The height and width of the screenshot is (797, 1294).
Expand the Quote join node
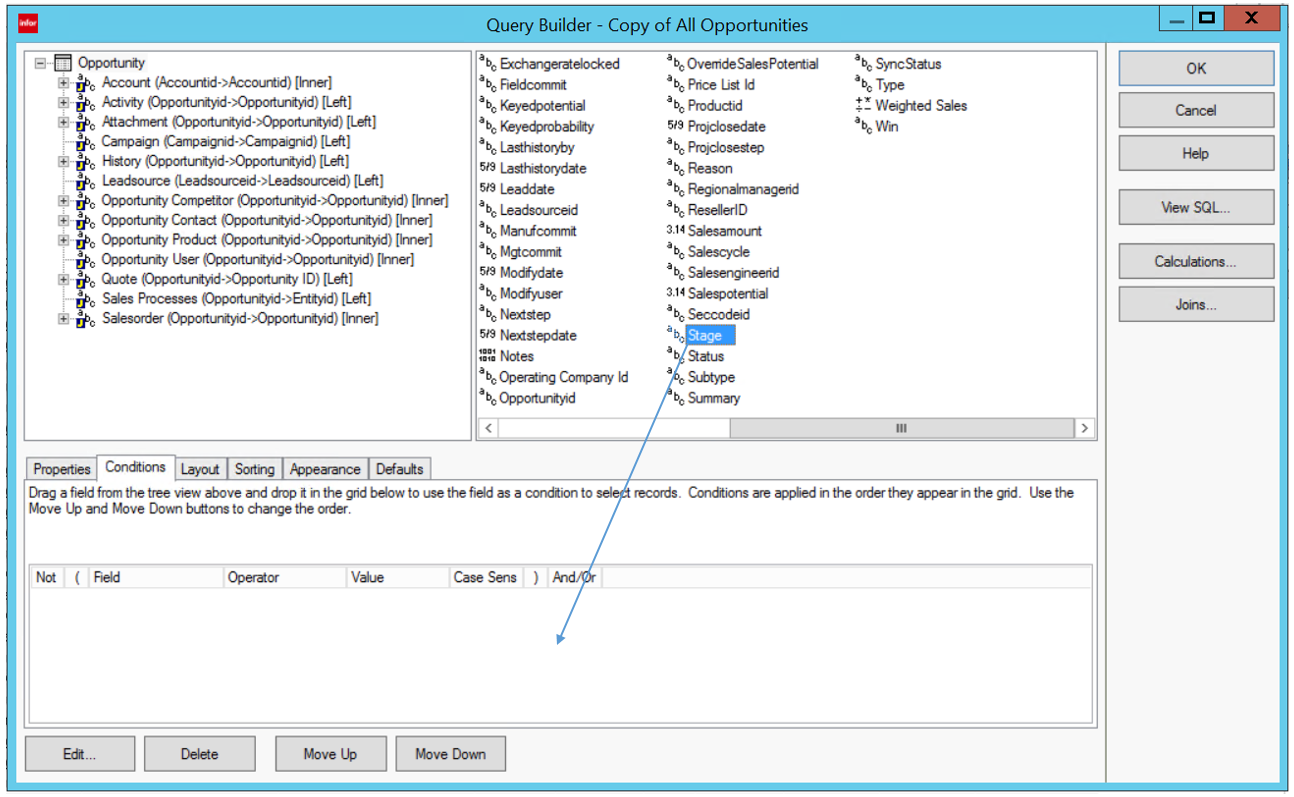(64, 279)
